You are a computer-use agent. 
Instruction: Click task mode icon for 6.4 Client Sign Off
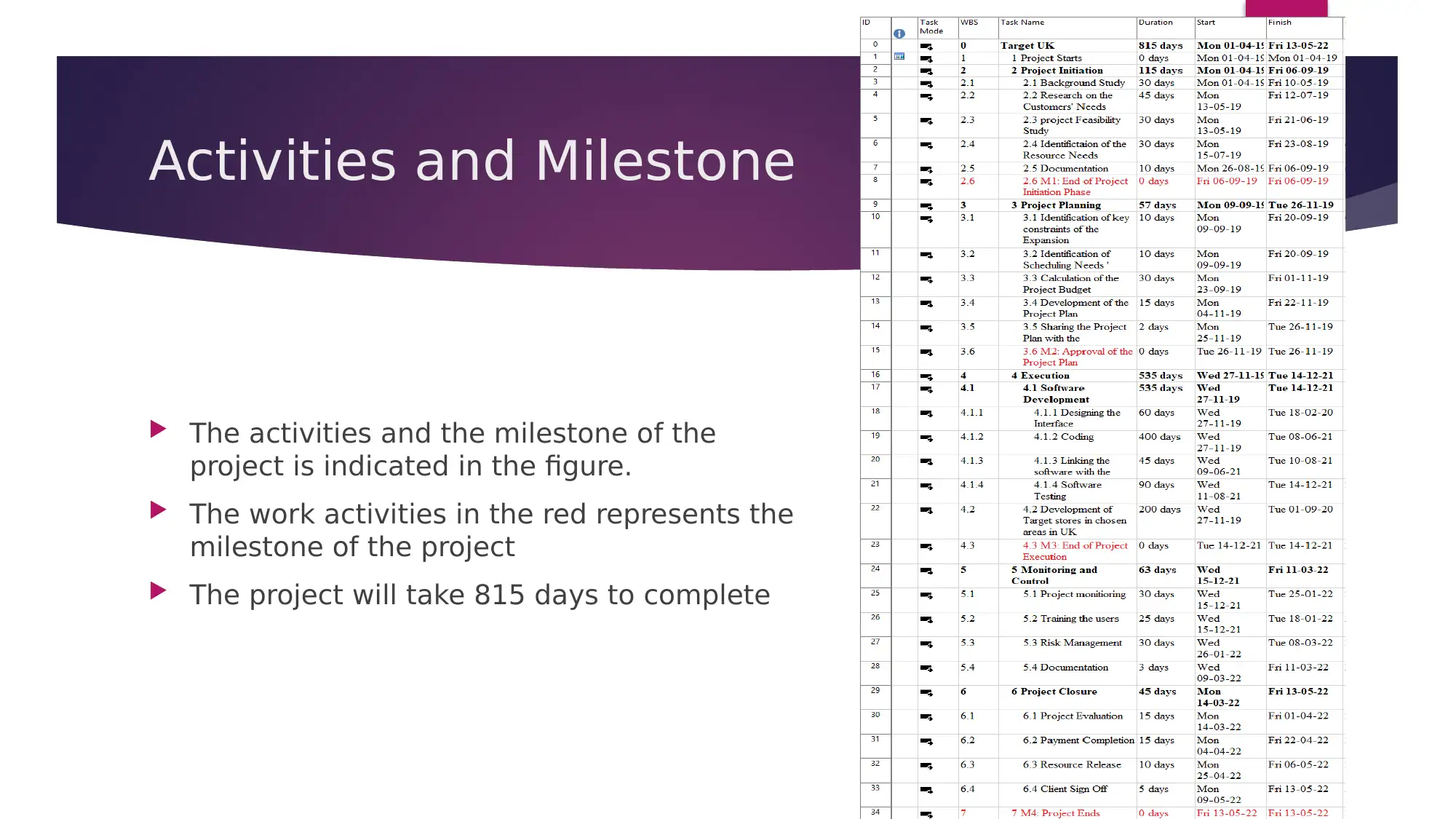pos(926,790)
